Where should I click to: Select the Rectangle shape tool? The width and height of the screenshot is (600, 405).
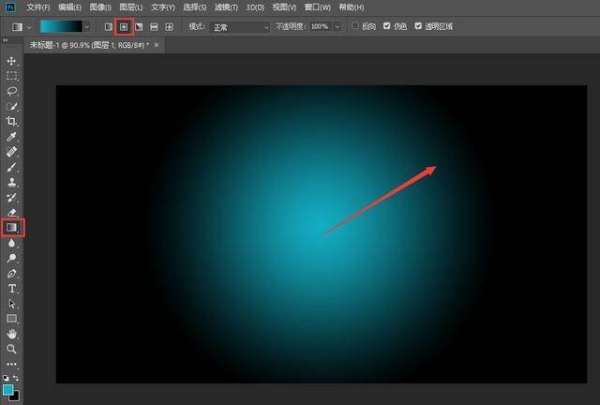click(12, 318)
